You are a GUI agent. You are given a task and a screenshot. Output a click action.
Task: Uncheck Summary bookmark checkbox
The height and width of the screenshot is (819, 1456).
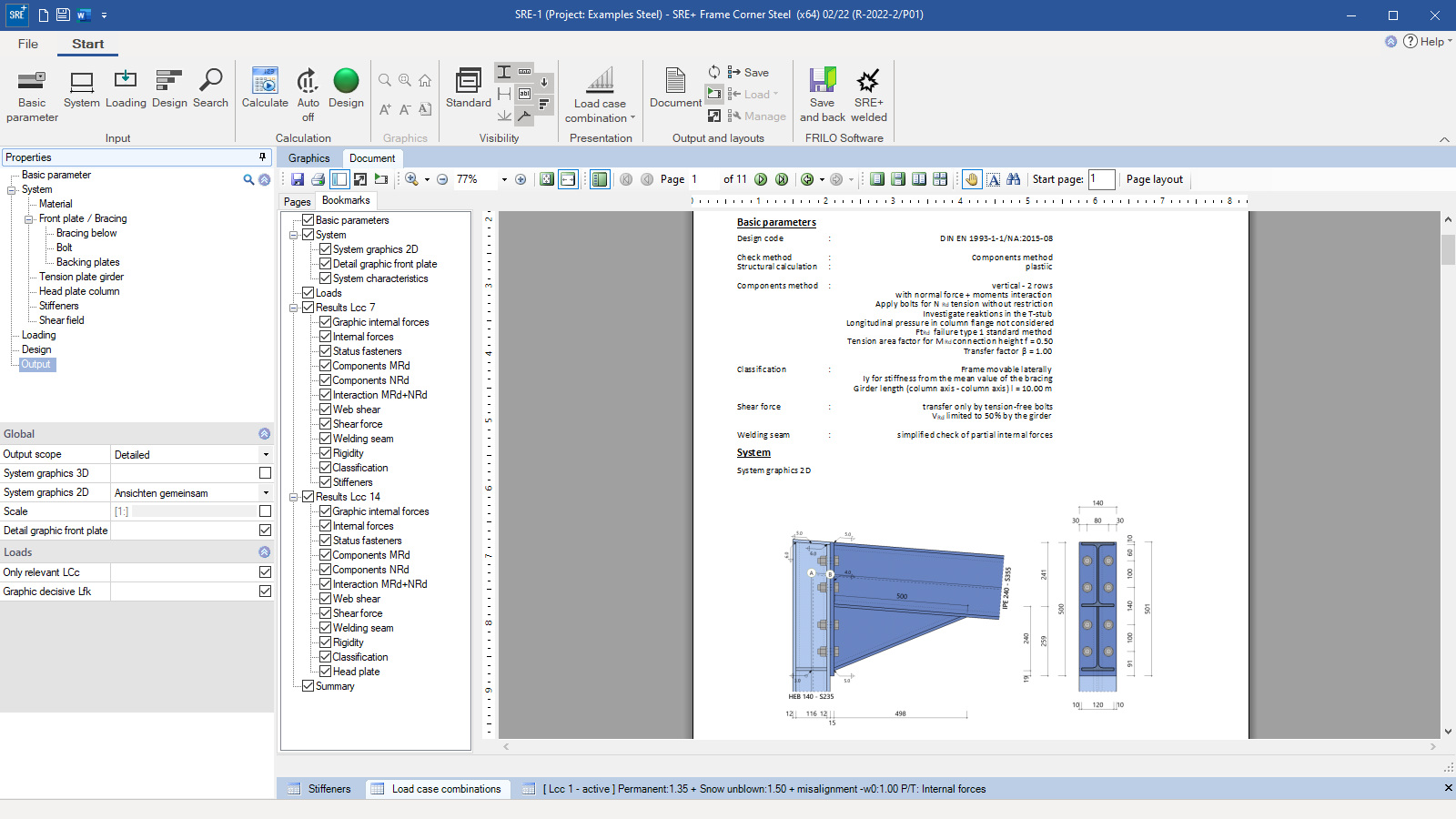308,686
